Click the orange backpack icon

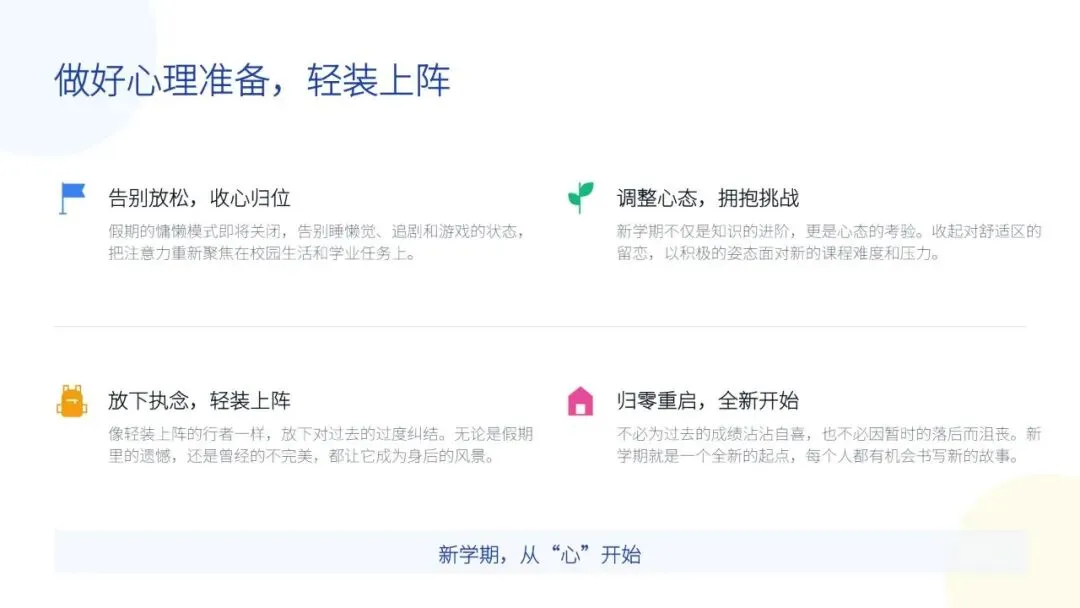(72, 401)
